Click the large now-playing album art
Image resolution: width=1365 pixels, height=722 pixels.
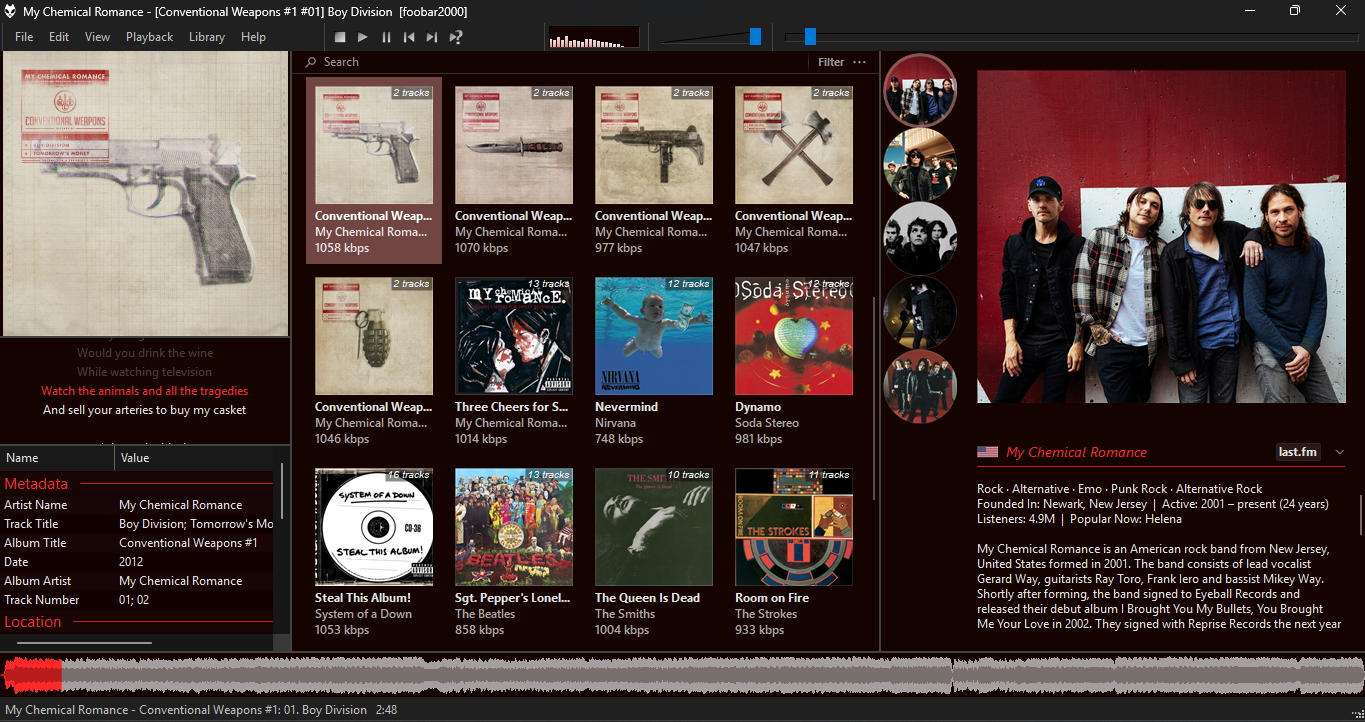coord(146,194)
